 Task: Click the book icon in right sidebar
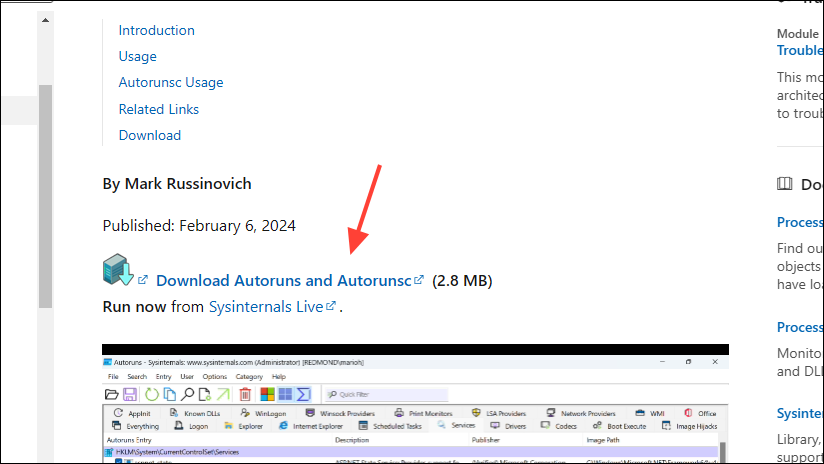coord(785,184)
